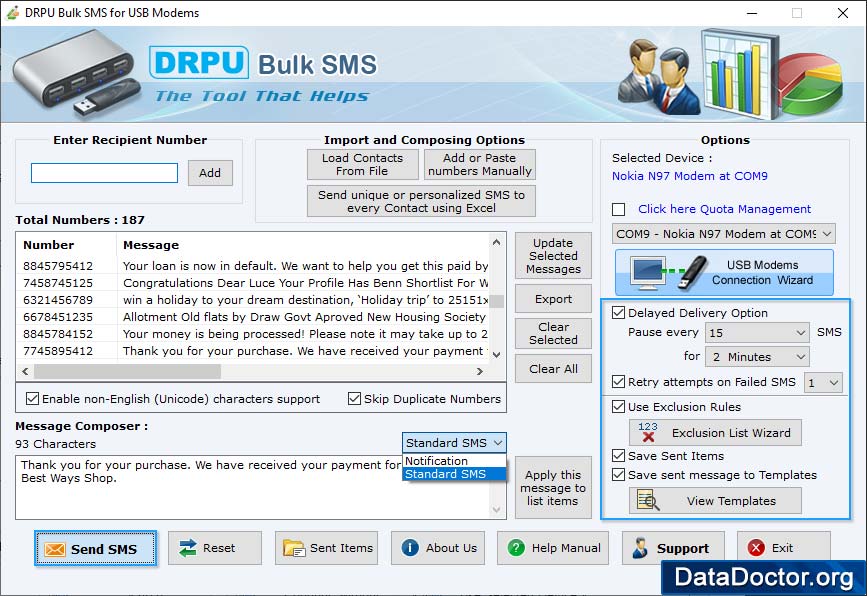Click the Message column header
This screenshot has width=867, height=596.
click(x=303, y=245)
